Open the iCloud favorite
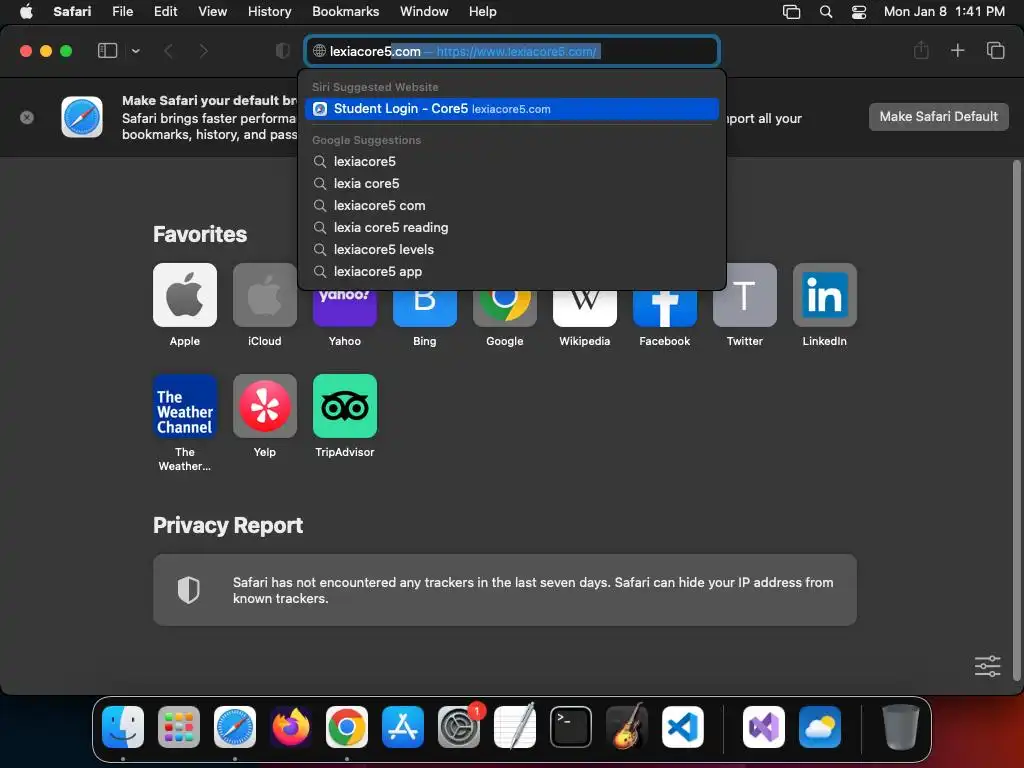 pyautogui.click(x=264, y=295)
